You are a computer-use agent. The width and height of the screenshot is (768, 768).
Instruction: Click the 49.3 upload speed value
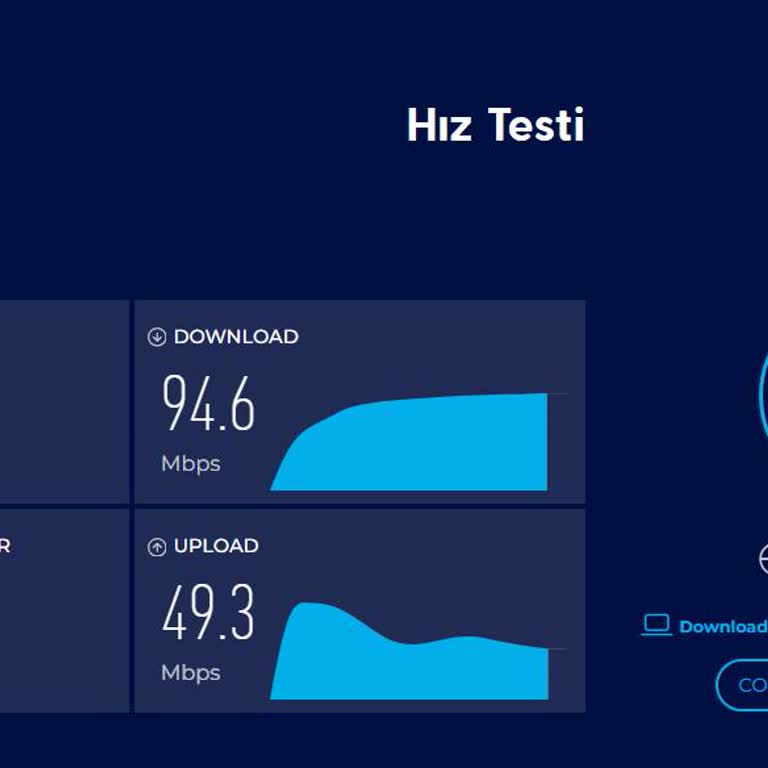coord(208,612)
